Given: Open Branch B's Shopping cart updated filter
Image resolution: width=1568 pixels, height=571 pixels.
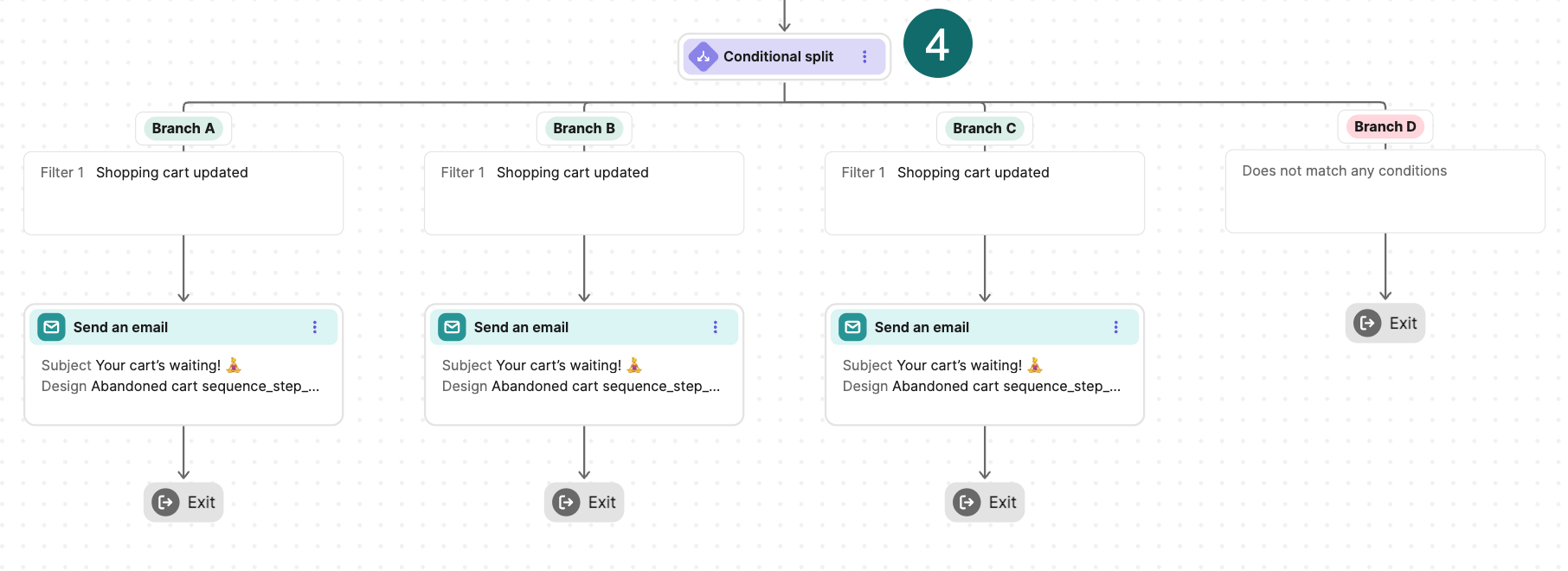Looking at the screenshot, I should (x=583, y=192).
